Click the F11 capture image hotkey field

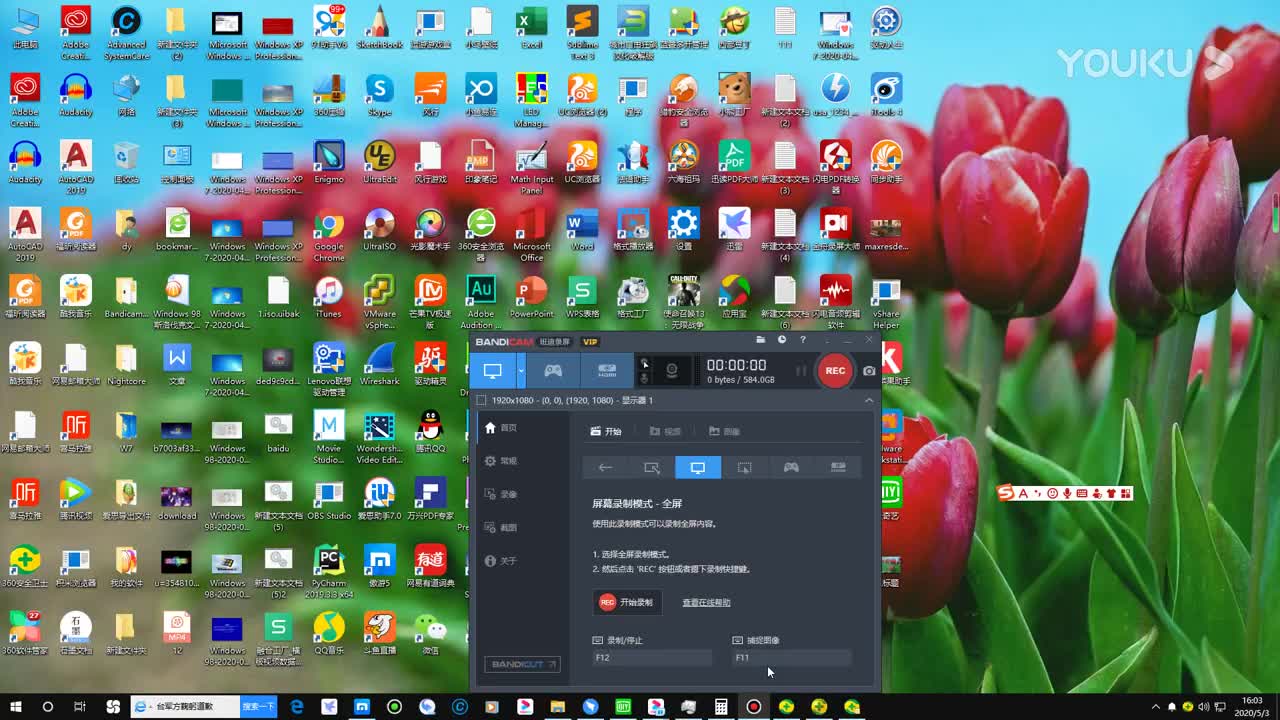point(792,658)
